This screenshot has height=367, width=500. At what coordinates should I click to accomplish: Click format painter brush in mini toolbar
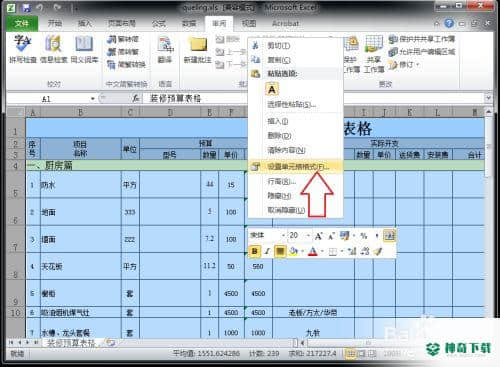(x=378, y=251)
